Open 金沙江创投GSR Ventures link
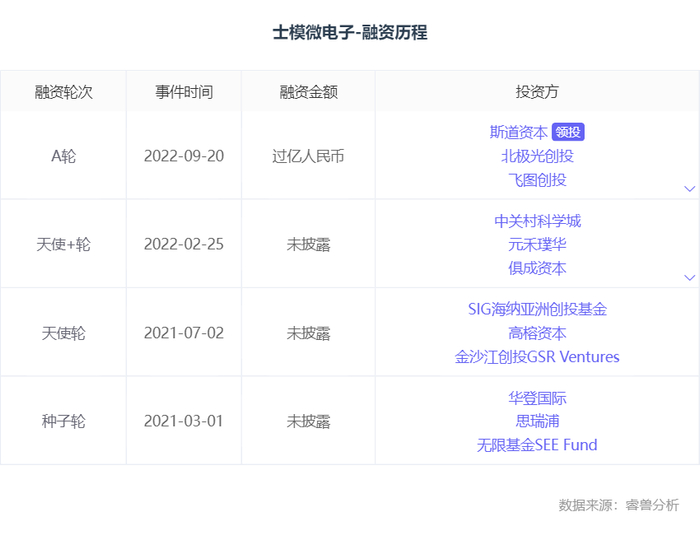 (x=537, y=357)
